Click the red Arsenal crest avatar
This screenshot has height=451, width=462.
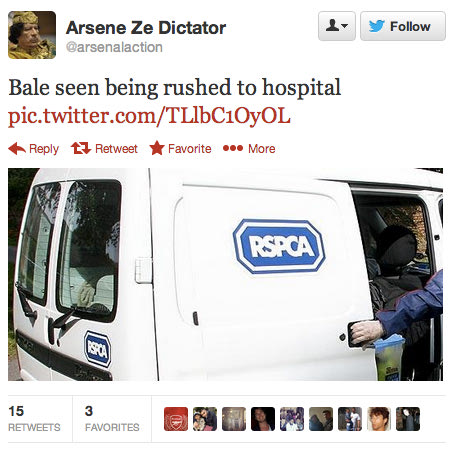(176, 419)
